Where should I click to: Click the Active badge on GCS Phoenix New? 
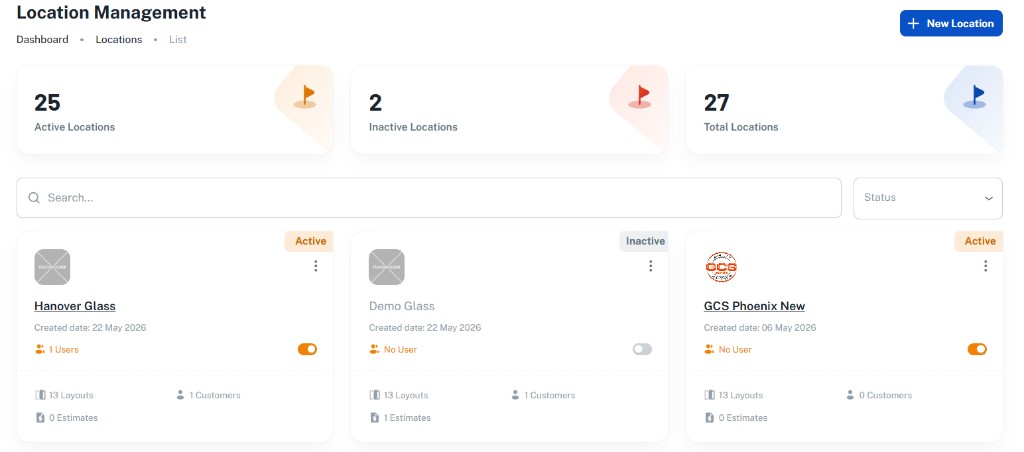(979, 241)
